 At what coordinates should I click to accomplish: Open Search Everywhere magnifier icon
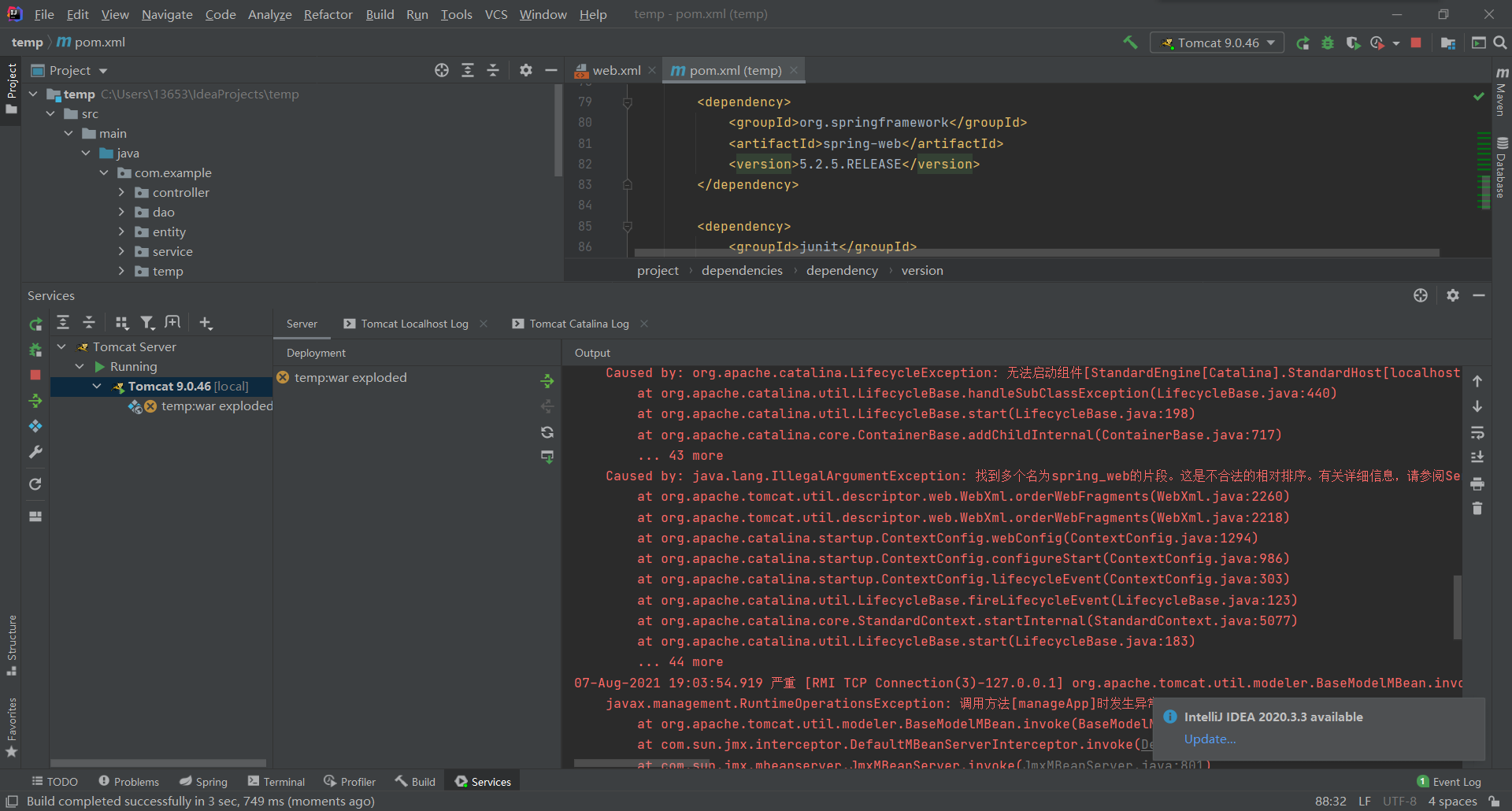click(x=1500, y=43)
